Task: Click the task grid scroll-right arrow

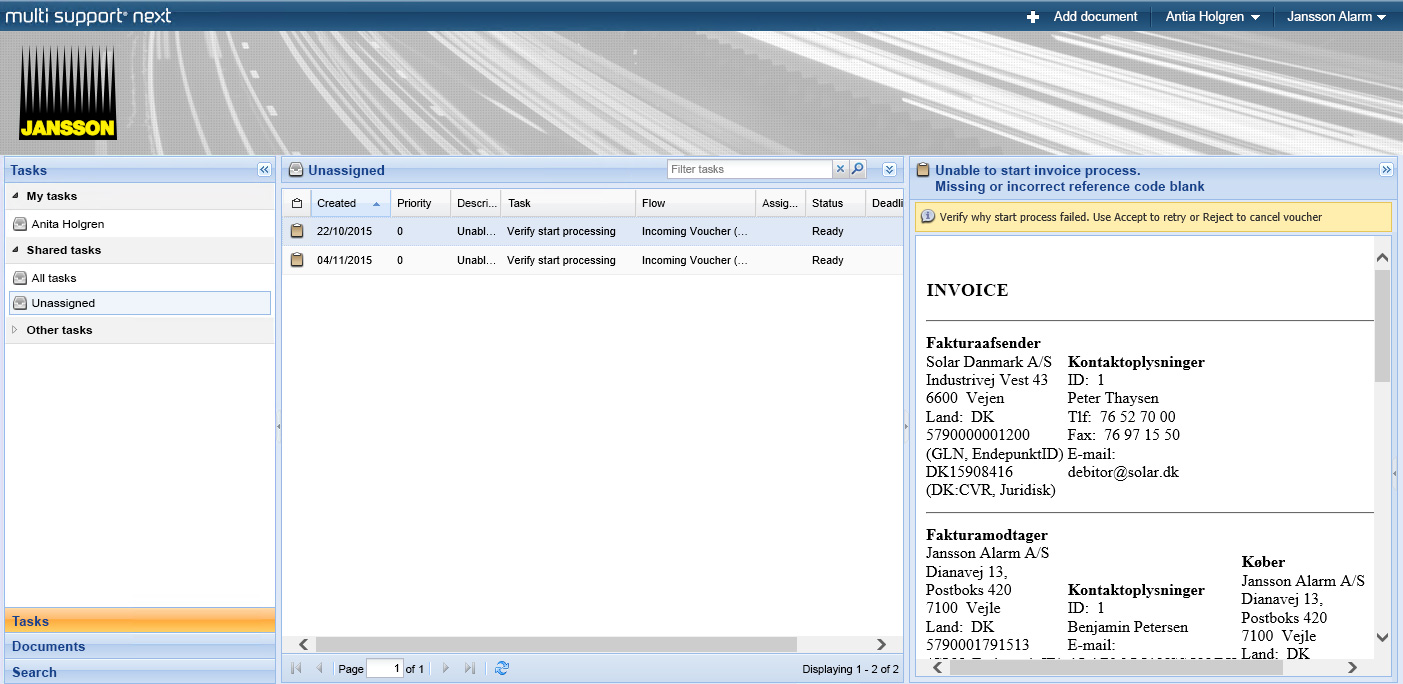Action: (881, 645)
